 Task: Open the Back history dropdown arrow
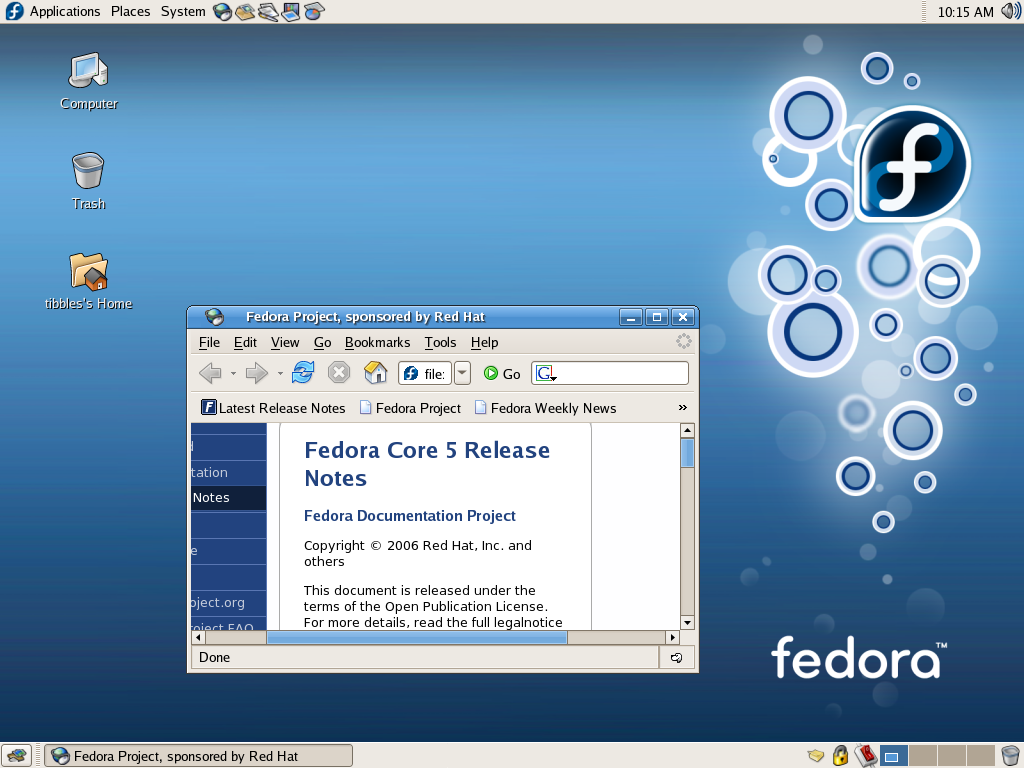pyautogui.click(x=233, y=374)
